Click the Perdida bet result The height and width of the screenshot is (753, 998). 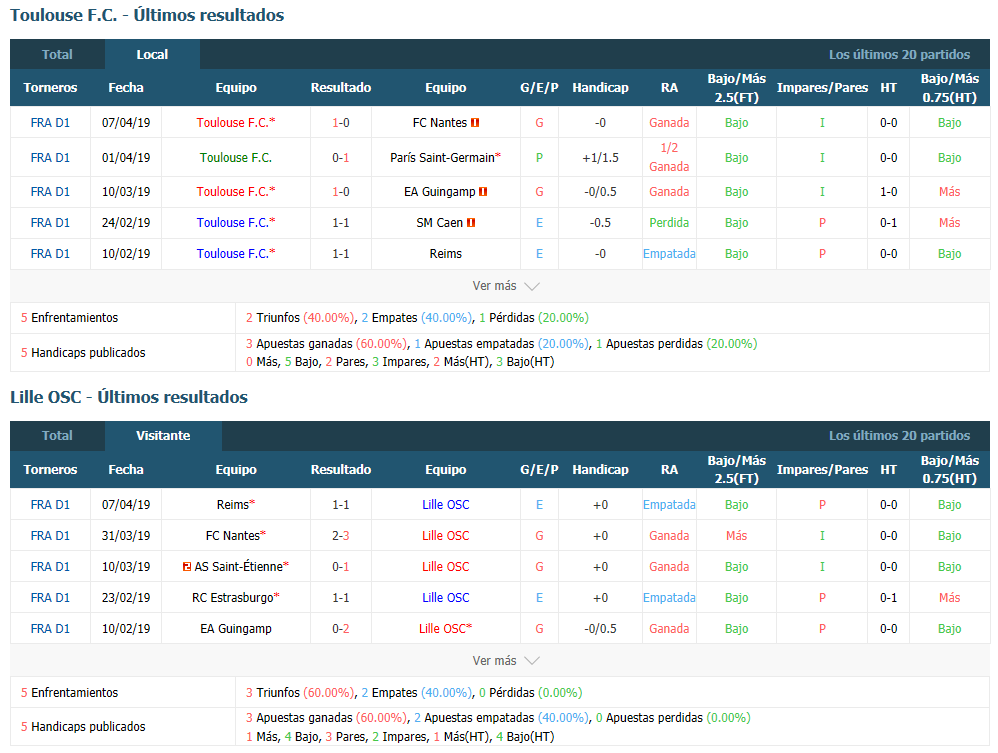coord(669,223)
